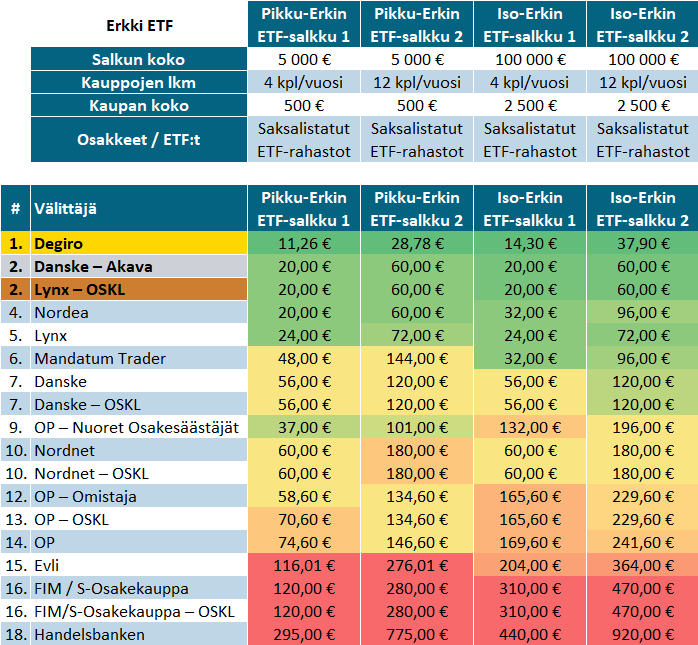Viewport: 698px width, 645px height.
Task: Select the '4.' rank number of Nordea
Action: pyautogui.click(x=16, y=312)
